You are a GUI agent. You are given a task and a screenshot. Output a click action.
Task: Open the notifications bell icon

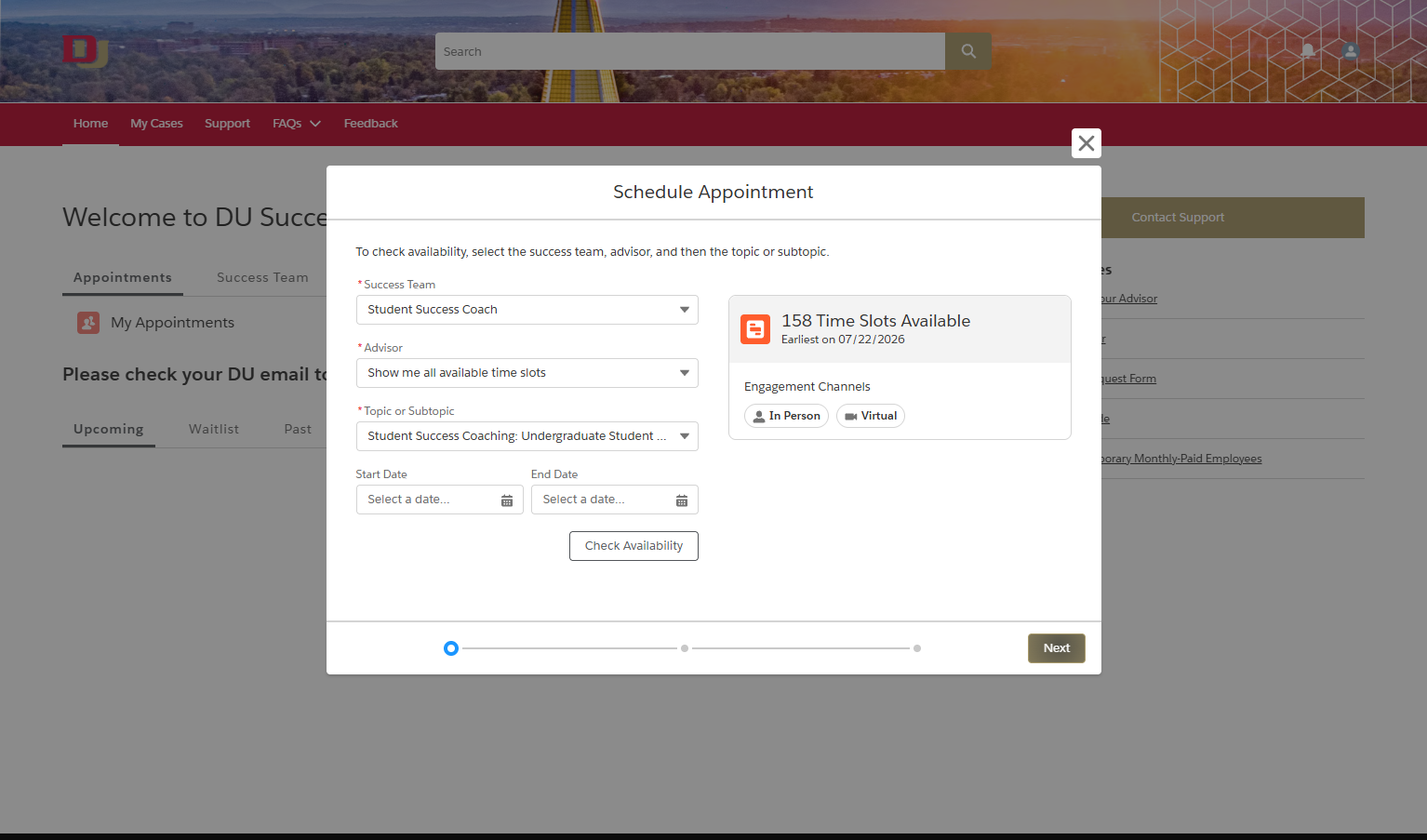click(x=1308, y=51)
